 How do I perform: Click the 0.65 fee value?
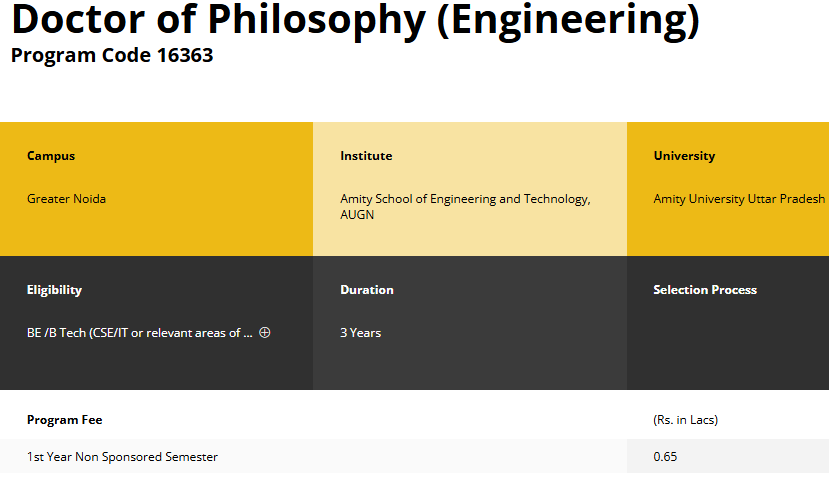pos(665,457)
